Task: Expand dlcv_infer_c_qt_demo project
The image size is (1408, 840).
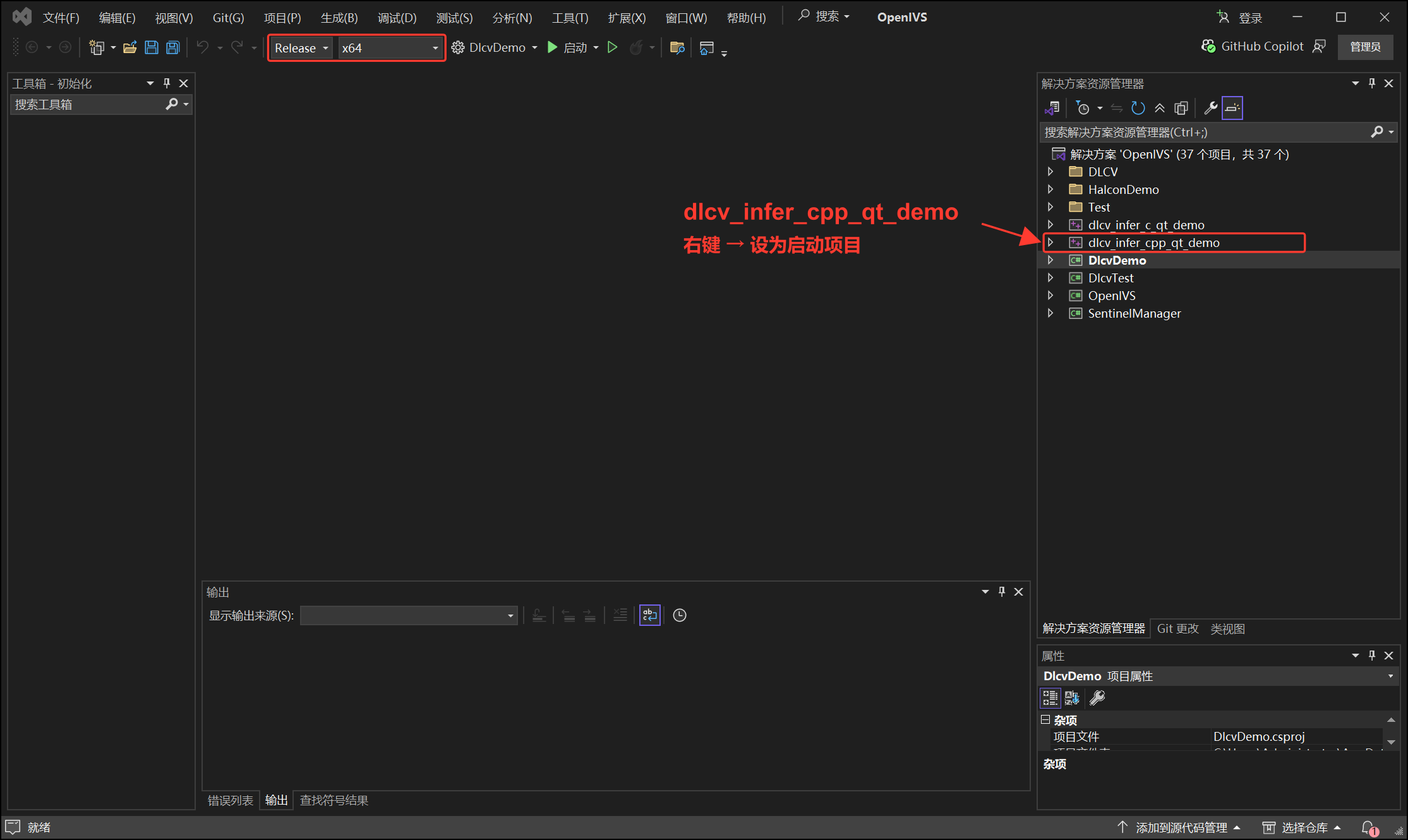Action: [1050, 225]
